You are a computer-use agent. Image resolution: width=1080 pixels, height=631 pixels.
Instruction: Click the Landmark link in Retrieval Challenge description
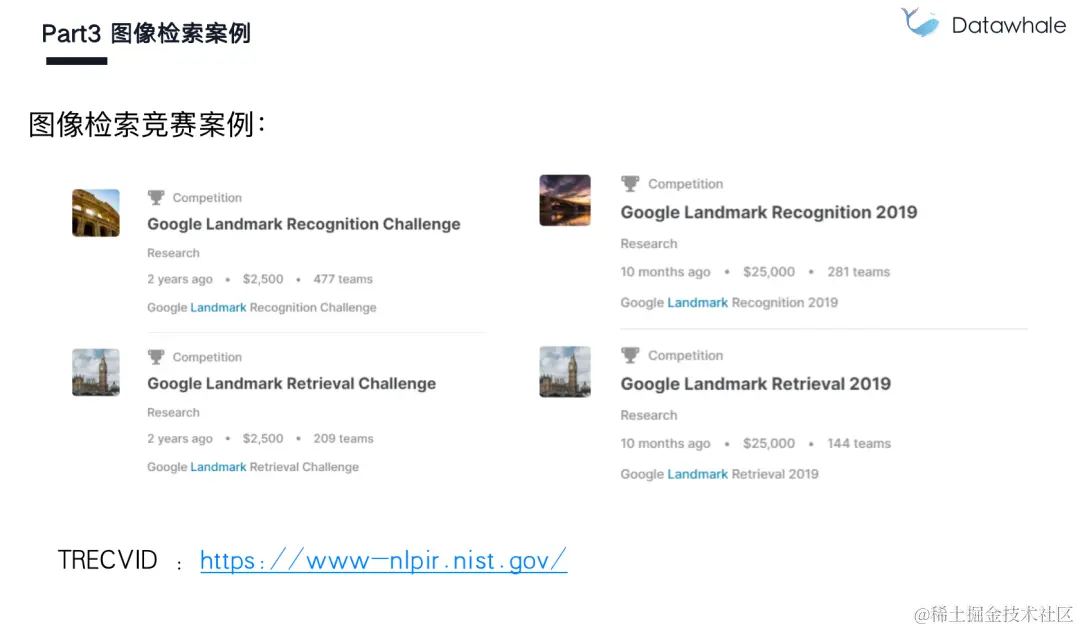(x=218, y=466)
